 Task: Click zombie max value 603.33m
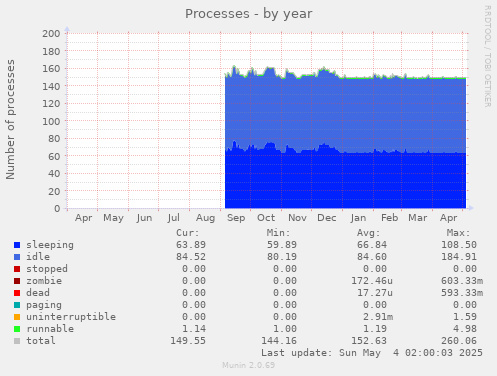coord(462,281)
